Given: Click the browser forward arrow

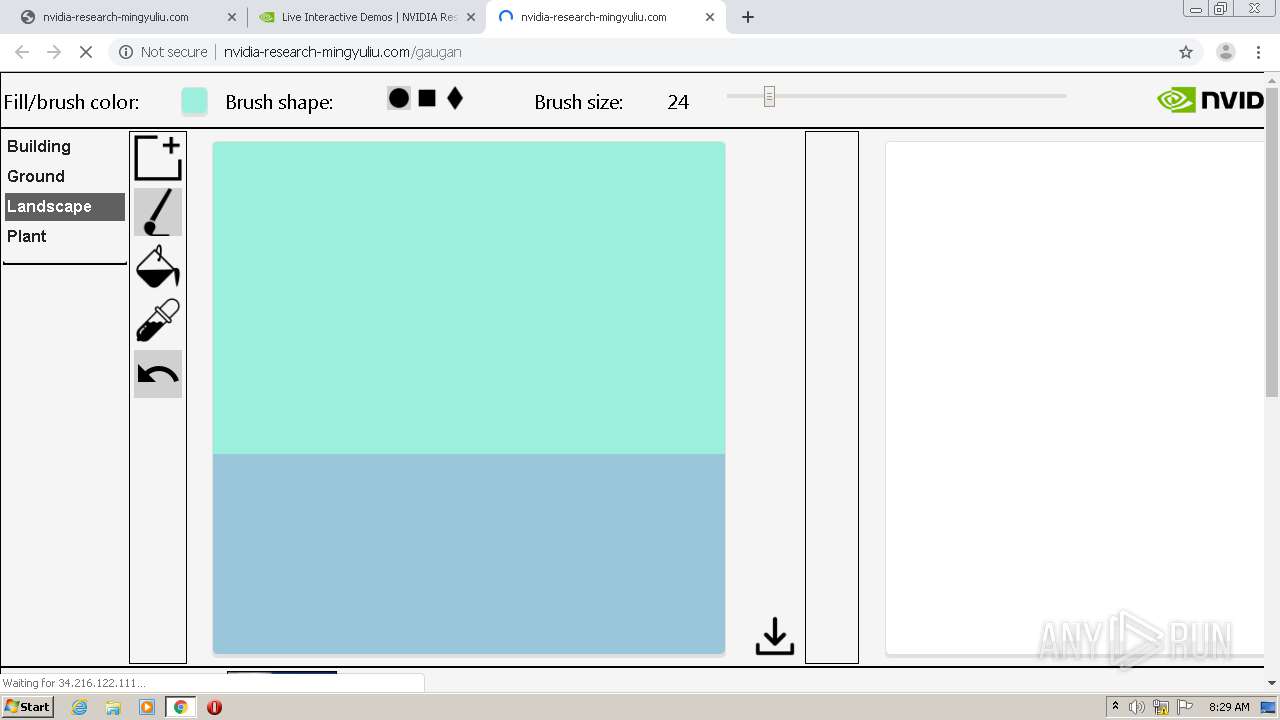Looking at the screenshot, I should [x=54, y=52].
